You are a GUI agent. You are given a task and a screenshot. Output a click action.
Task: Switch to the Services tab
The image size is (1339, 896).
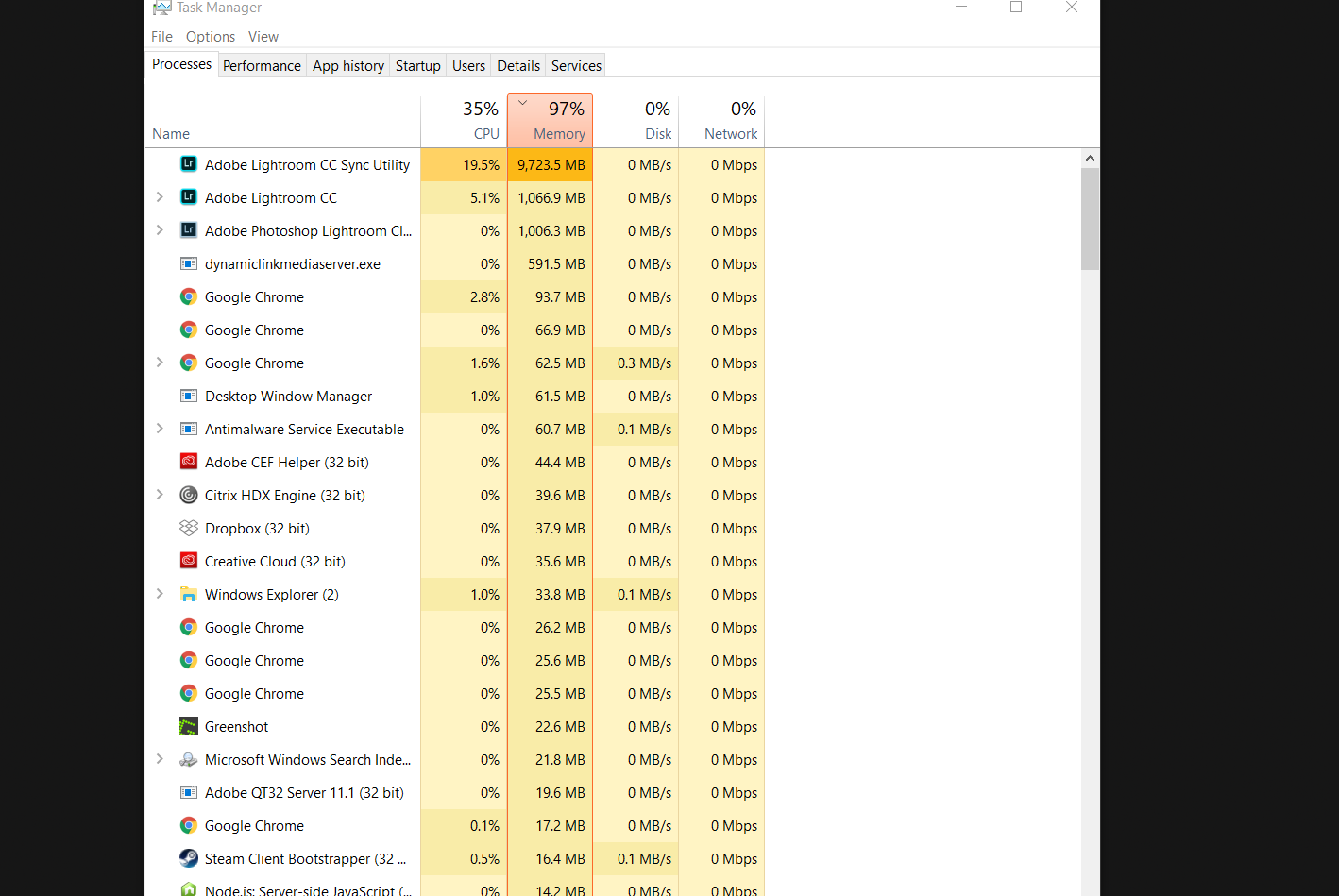coord(577,66)
